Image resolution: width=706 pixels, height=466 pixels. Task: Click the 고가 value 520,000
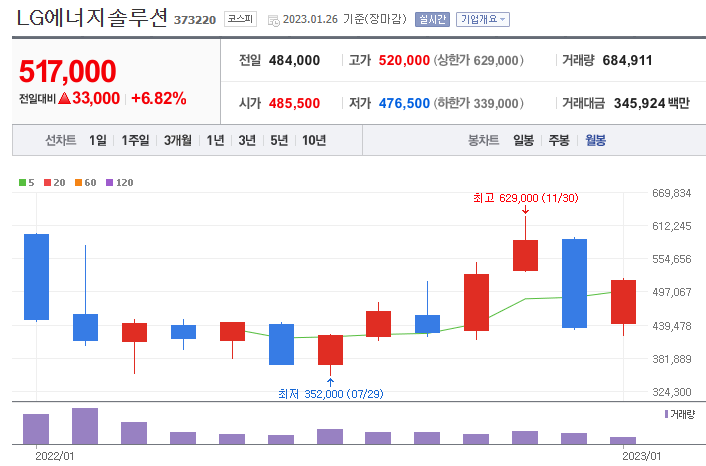[404, 60]
